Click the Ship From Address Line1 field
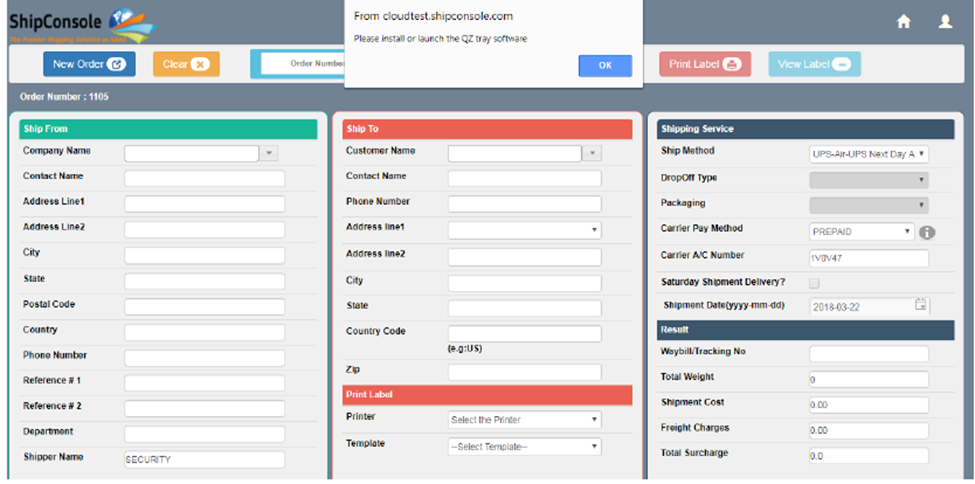 click(x=205, y=204)
